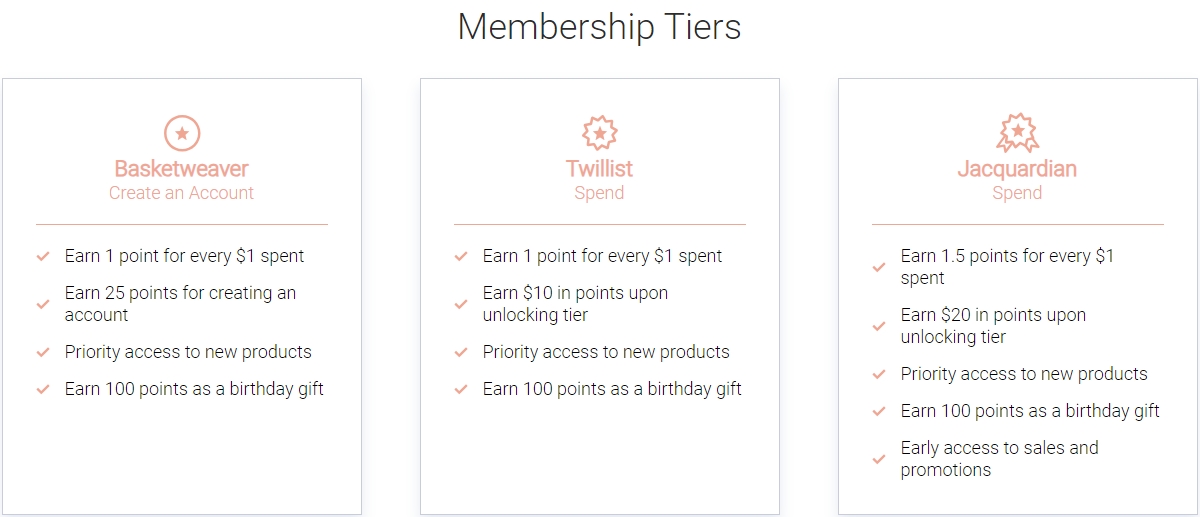Click 'Earn 25 points for creating an account'
Image resolution: width=1200 pixels, height=517 pixels.
coord(181,304)
